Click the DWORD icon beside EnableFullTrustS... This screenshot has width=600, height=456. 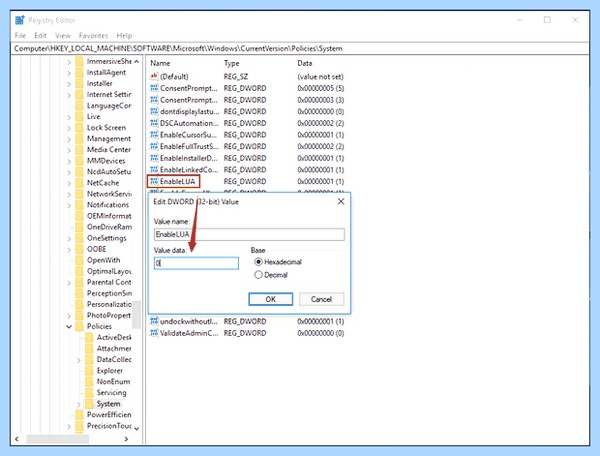click(154, 147)
